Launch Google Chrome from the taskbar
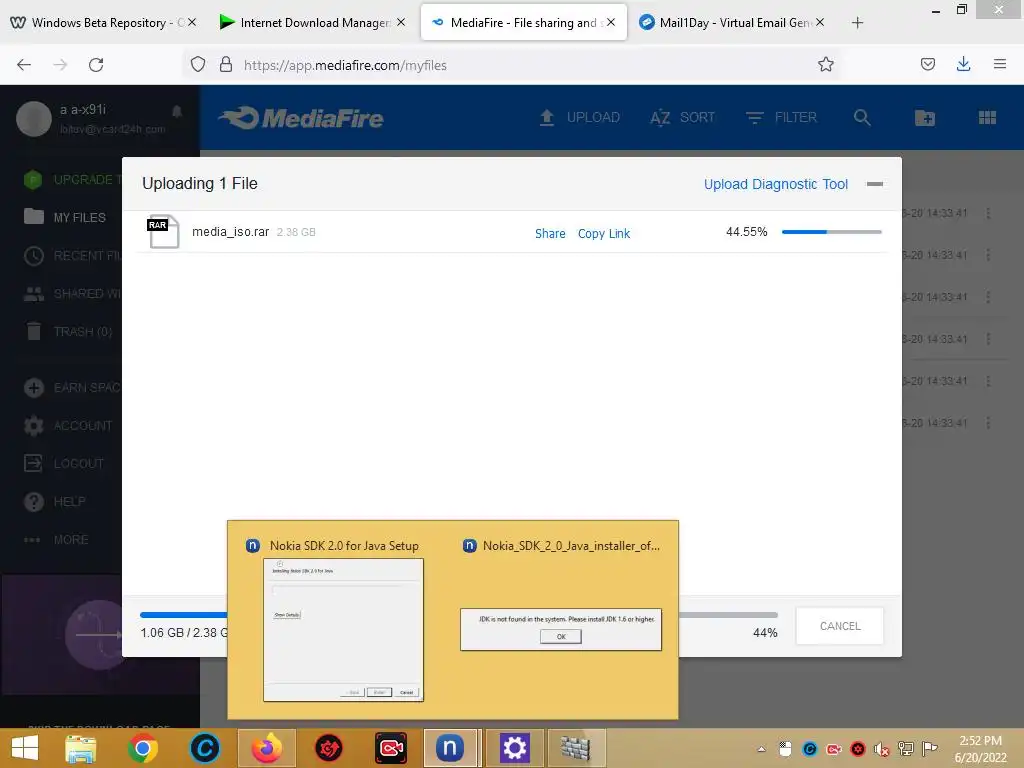 coord(142,748)
